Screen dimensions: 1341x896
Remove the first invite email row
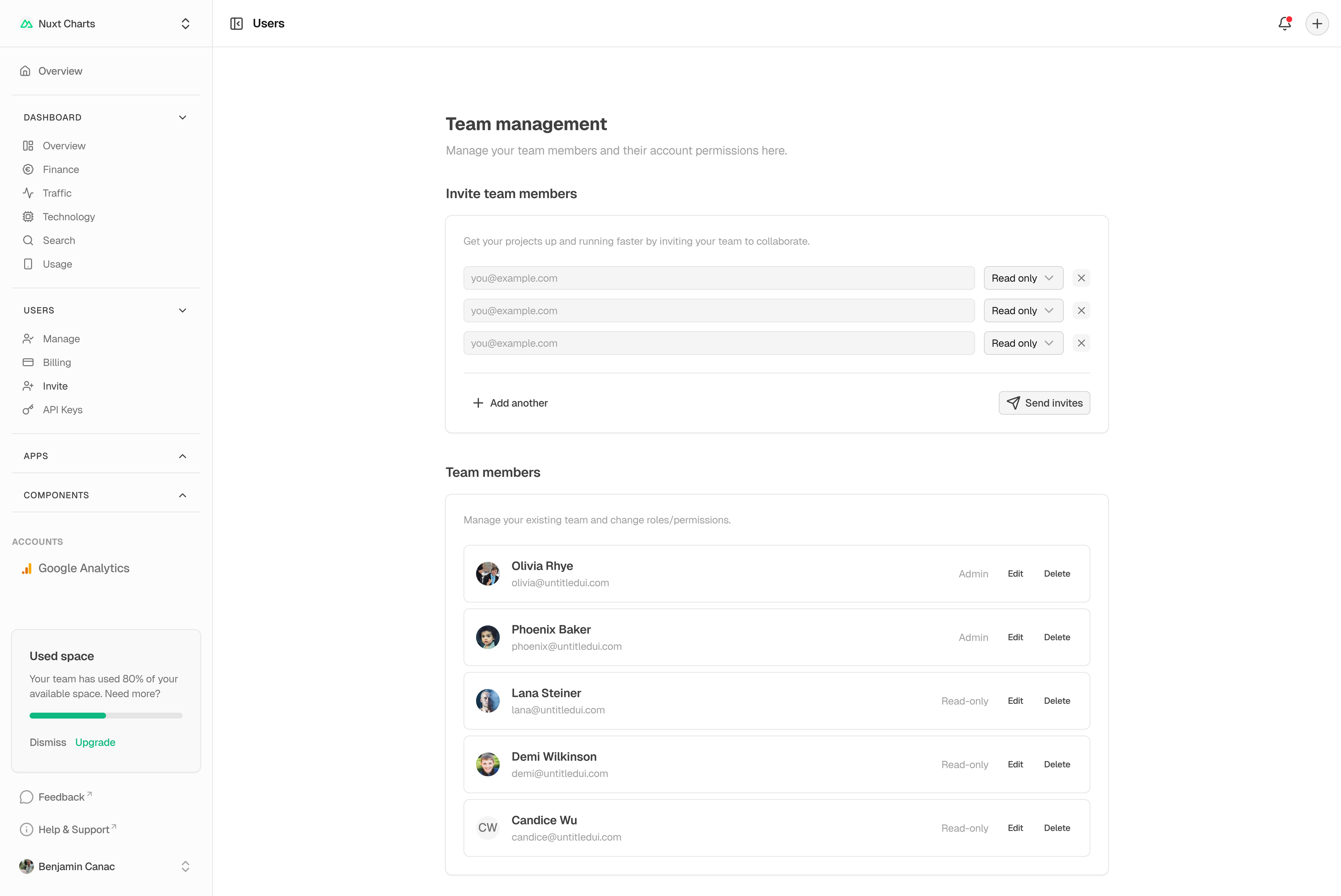tap(1081, 278)
